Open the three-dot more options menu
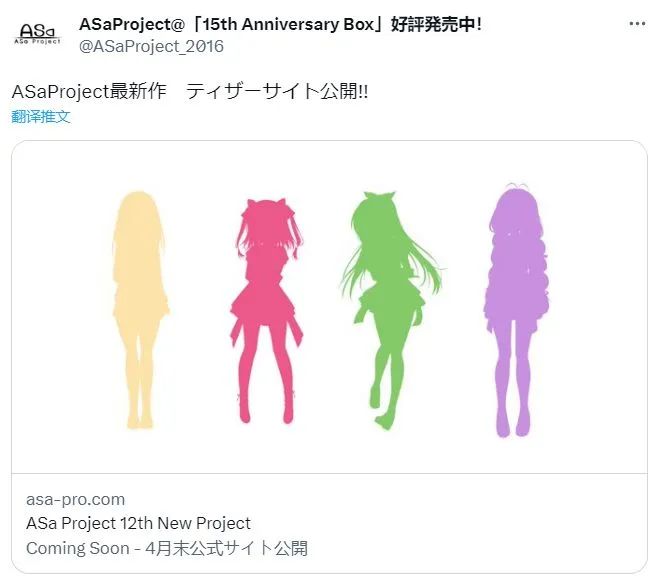Screen dimensions: 656x580 [636, 23]
